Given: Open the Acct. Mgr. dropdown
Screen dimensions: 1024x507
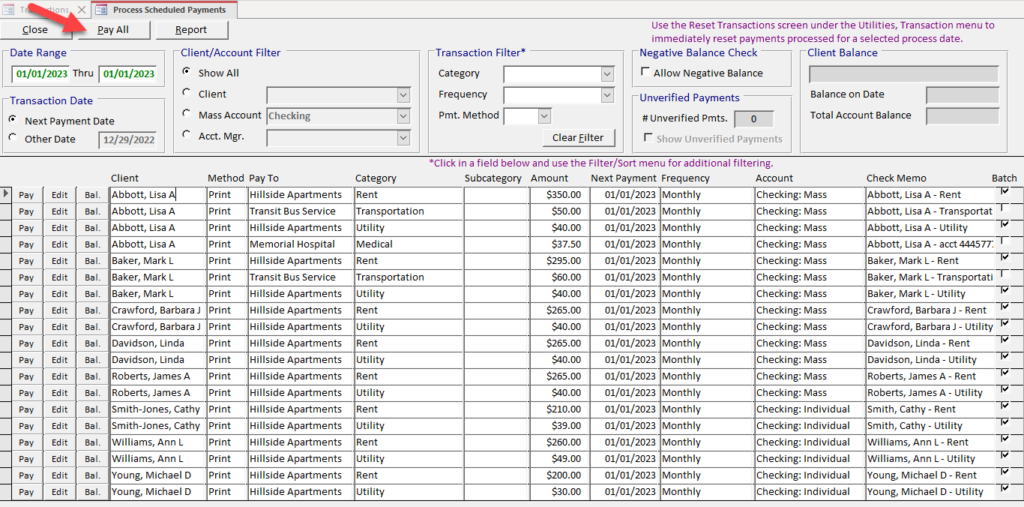Looking at the screenshot, I should pyautogui.click(x=403, y=137).
